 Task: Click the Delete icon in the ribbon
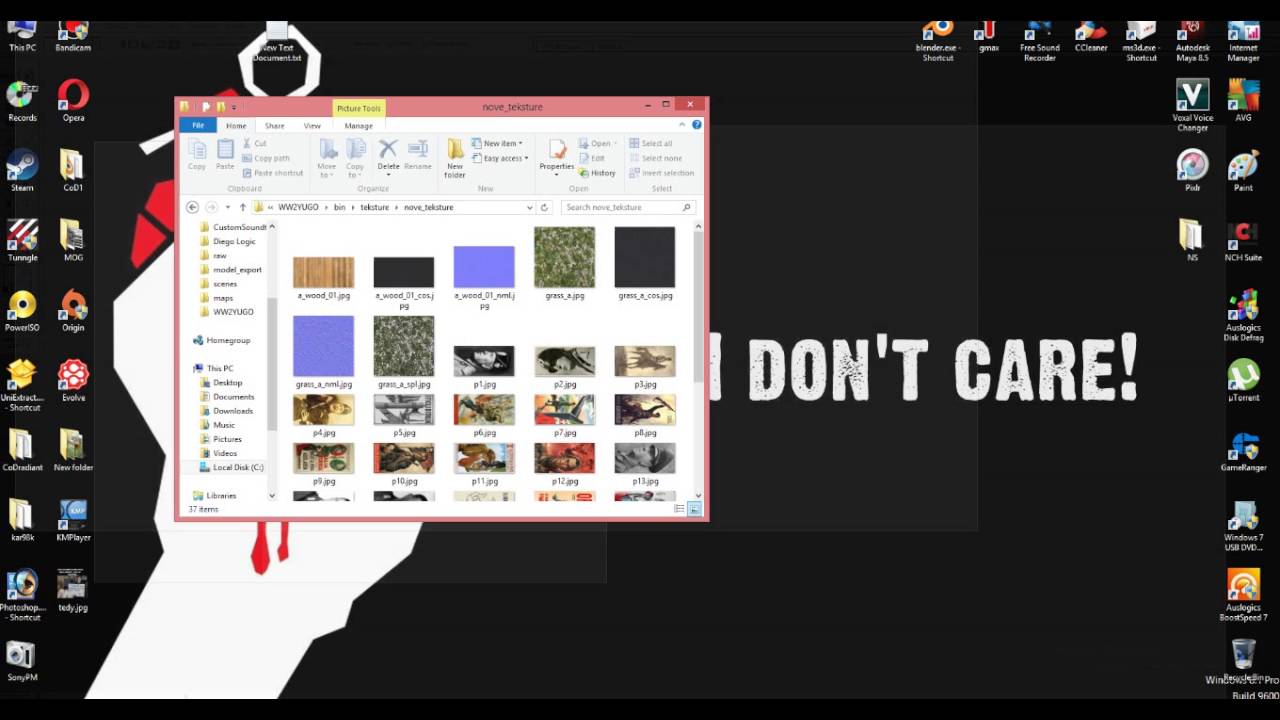388,150
